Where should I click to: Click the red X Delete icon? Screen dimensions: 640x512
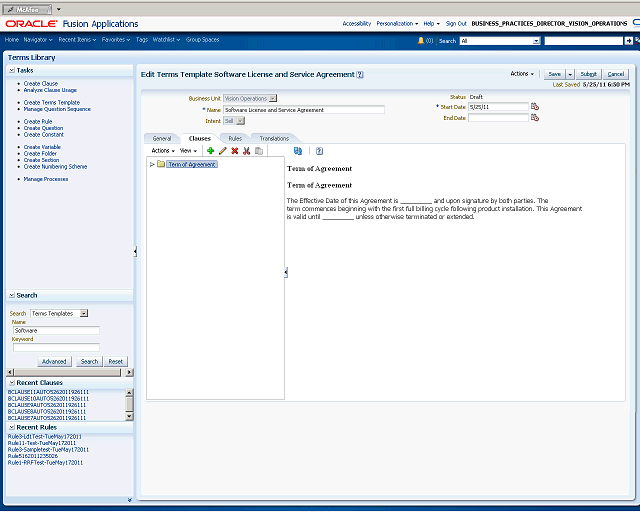click(x=235, y=151)
